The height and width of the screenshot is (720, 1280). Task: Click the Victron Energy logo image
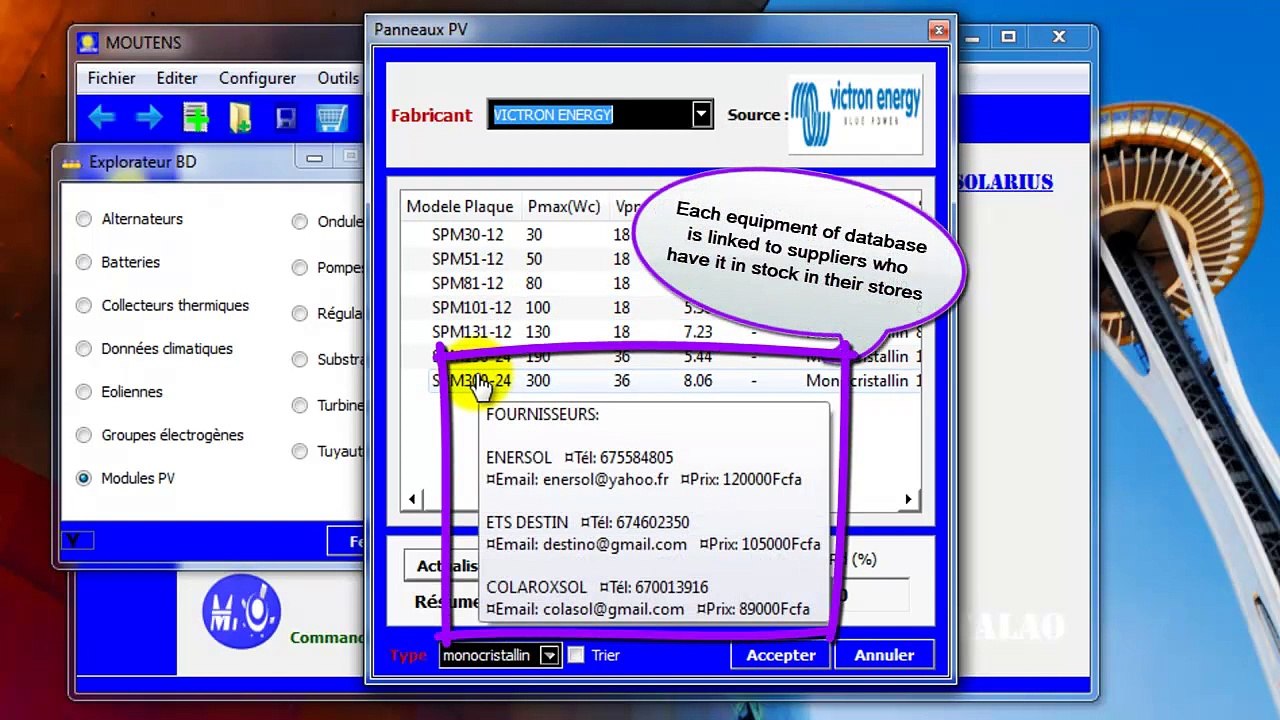pyautogui.click(x=855, y=115)
